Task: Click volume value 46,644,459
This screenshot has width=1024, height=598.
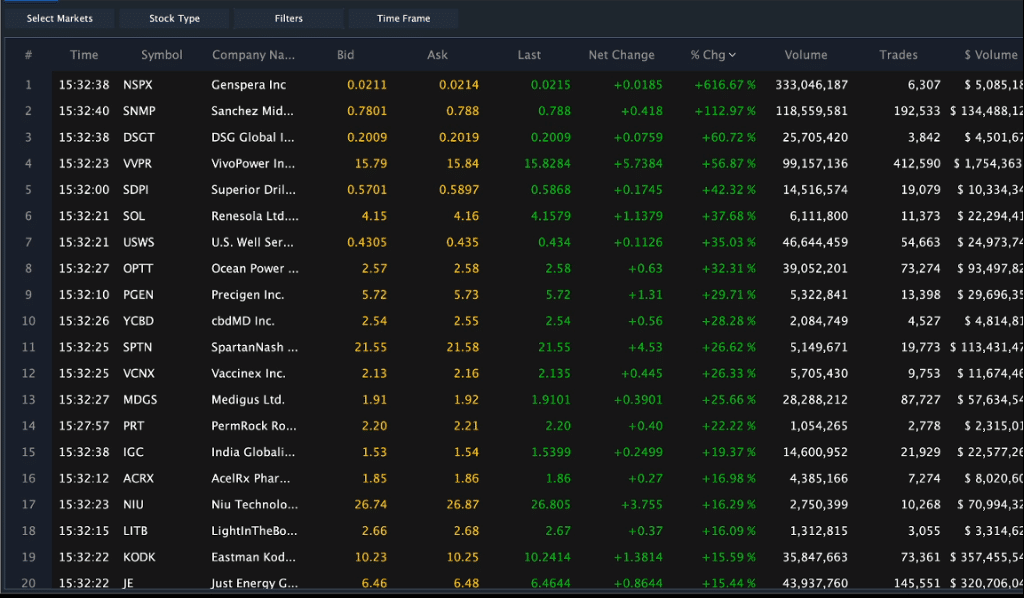Action: tap(816, 242)
